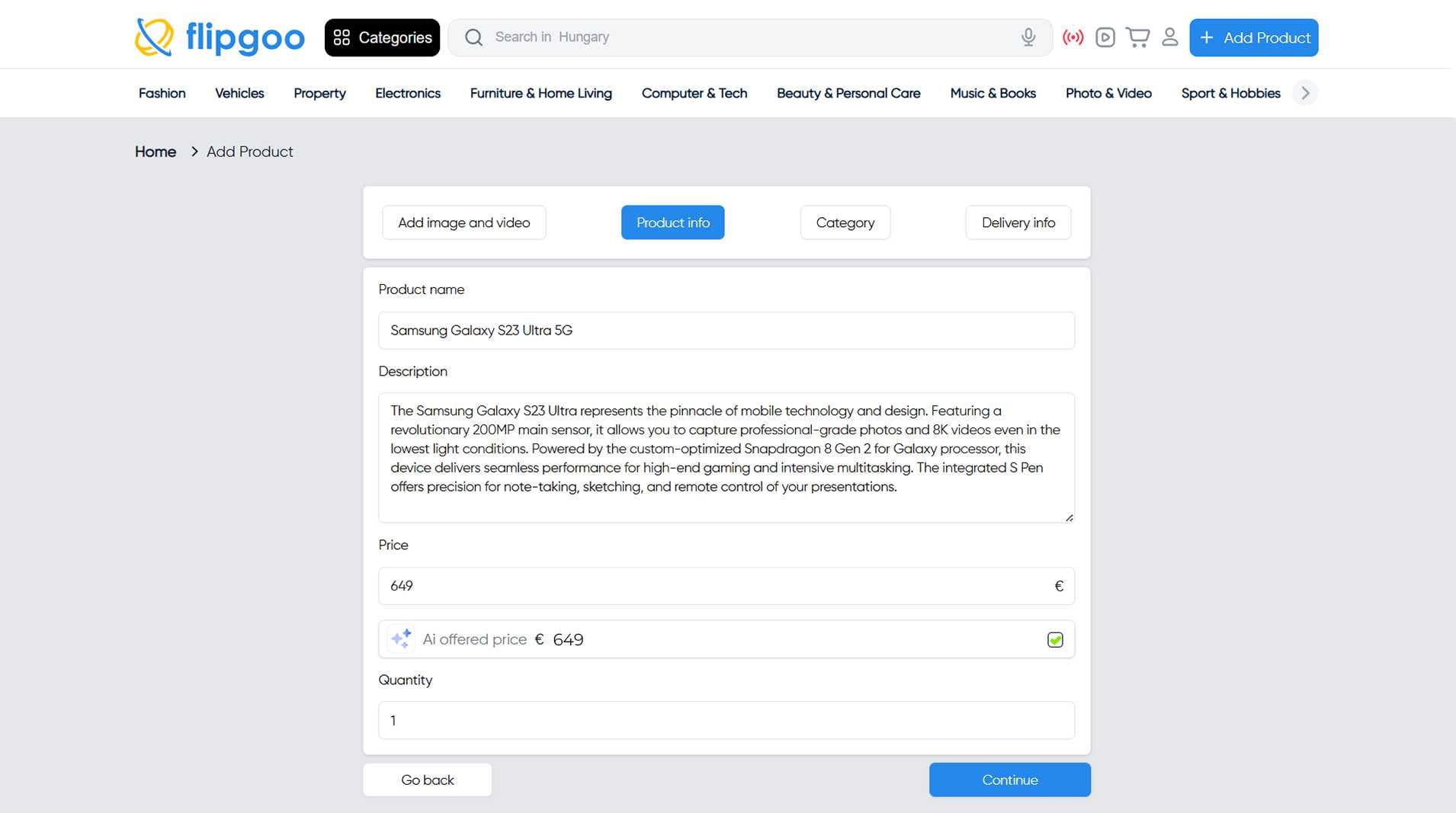The height and width of the screenshot is (813, 1456).
Task: Open the live broadcast icon
Action: [x=1073, y=37]
